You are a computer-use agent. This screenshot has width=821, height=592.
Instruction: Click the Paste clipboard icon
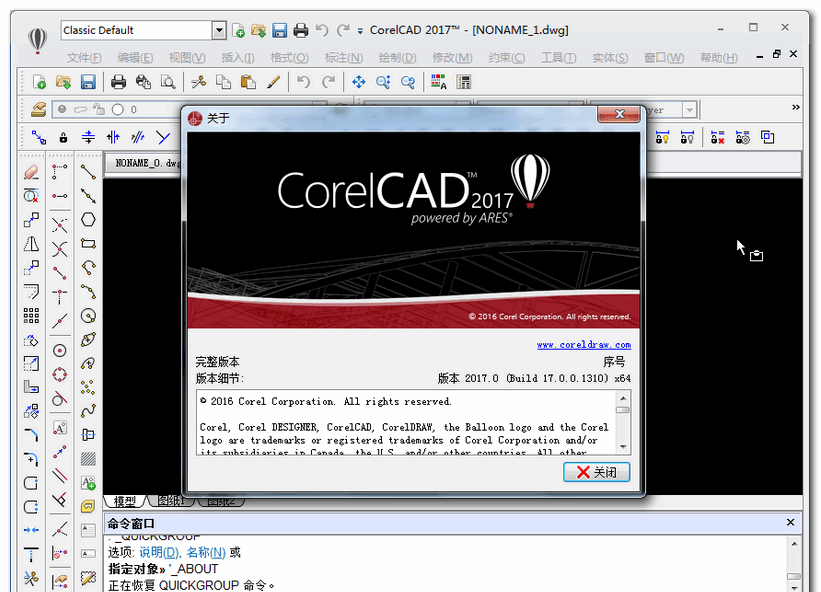[248, 82]
